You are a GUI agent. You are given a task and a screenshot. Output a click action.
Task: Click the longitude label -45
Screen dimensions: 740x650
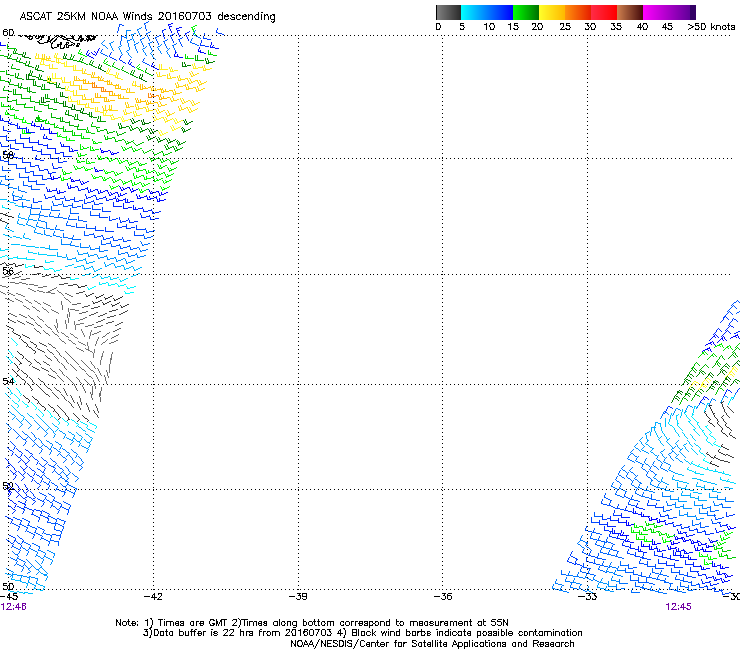coord(9,597)
